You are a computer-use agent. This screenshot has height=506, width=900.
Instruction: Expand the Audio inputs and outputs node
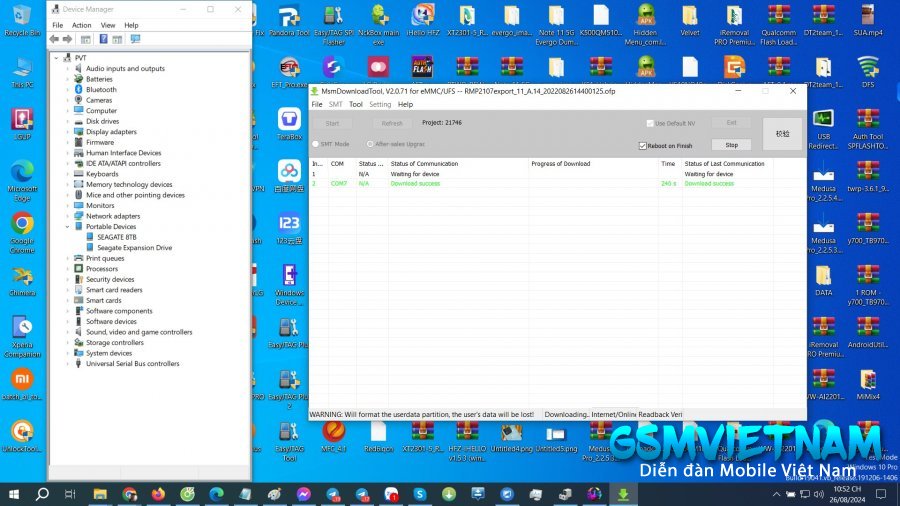tap(67, 68)
